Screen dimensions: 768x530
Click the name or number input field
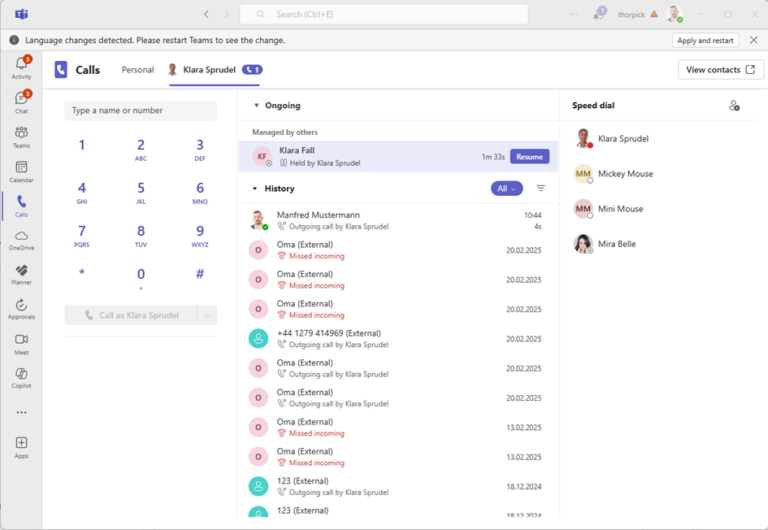pos(140,110)
